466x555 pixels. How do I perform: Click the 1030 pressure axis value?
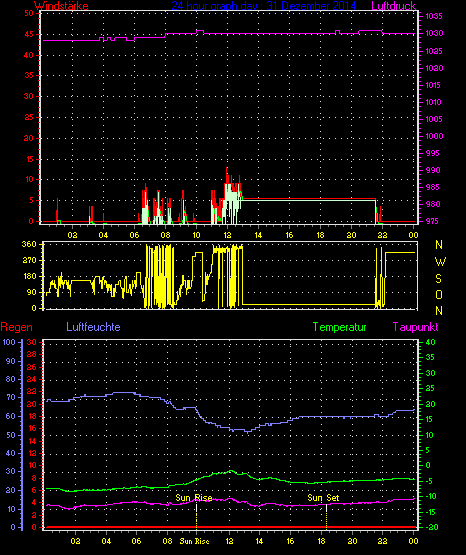(434, 33)
